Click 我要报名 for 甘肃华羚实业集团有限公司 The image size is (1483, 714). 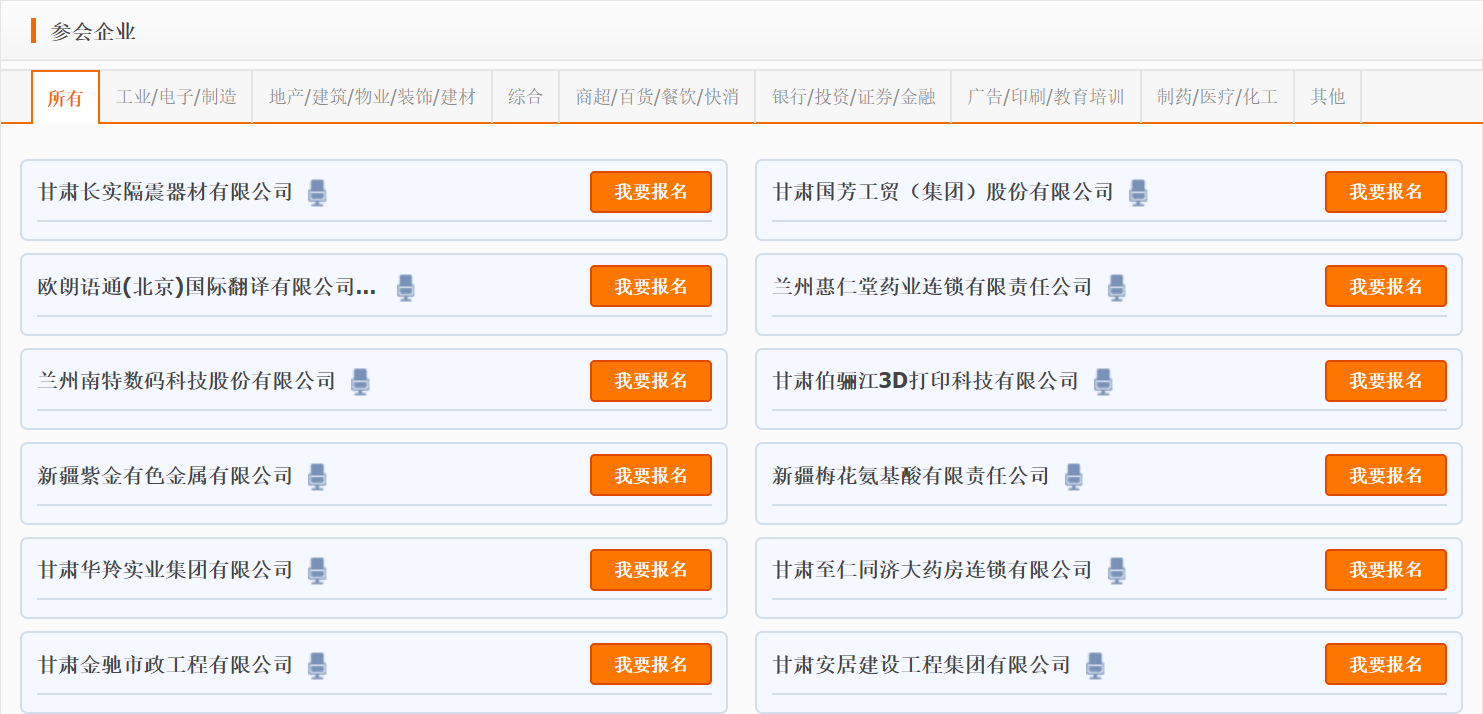(x=651, y=570)
